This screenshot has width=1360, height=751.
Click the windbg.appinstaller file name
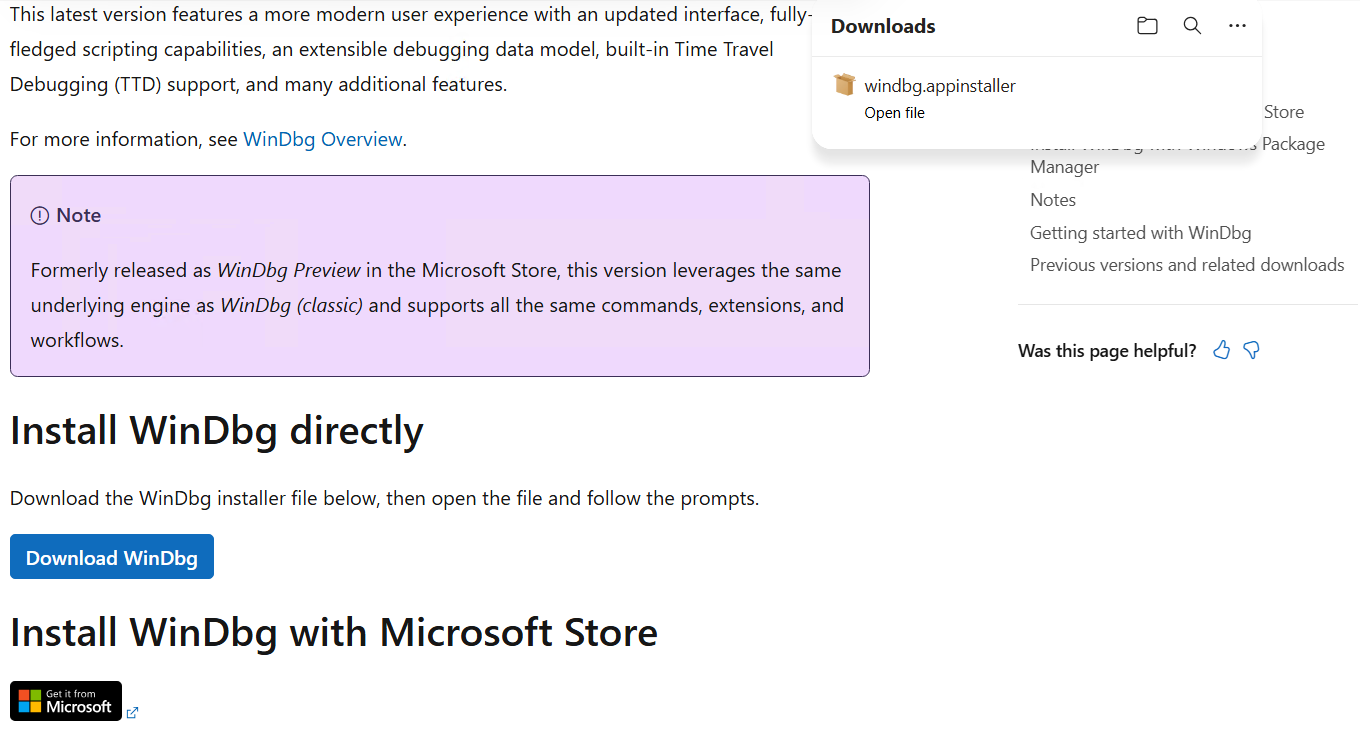click(940, 86)
